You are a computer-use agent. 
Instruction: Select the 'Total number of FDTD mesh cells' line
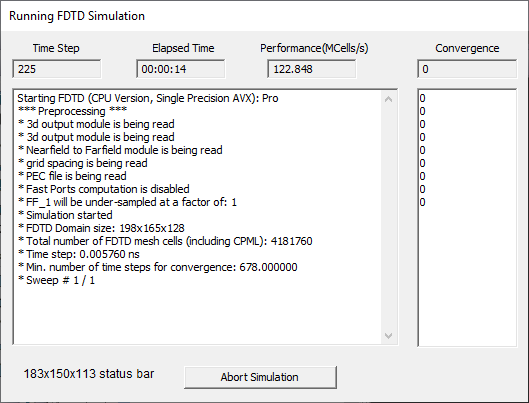pos(165,241)
